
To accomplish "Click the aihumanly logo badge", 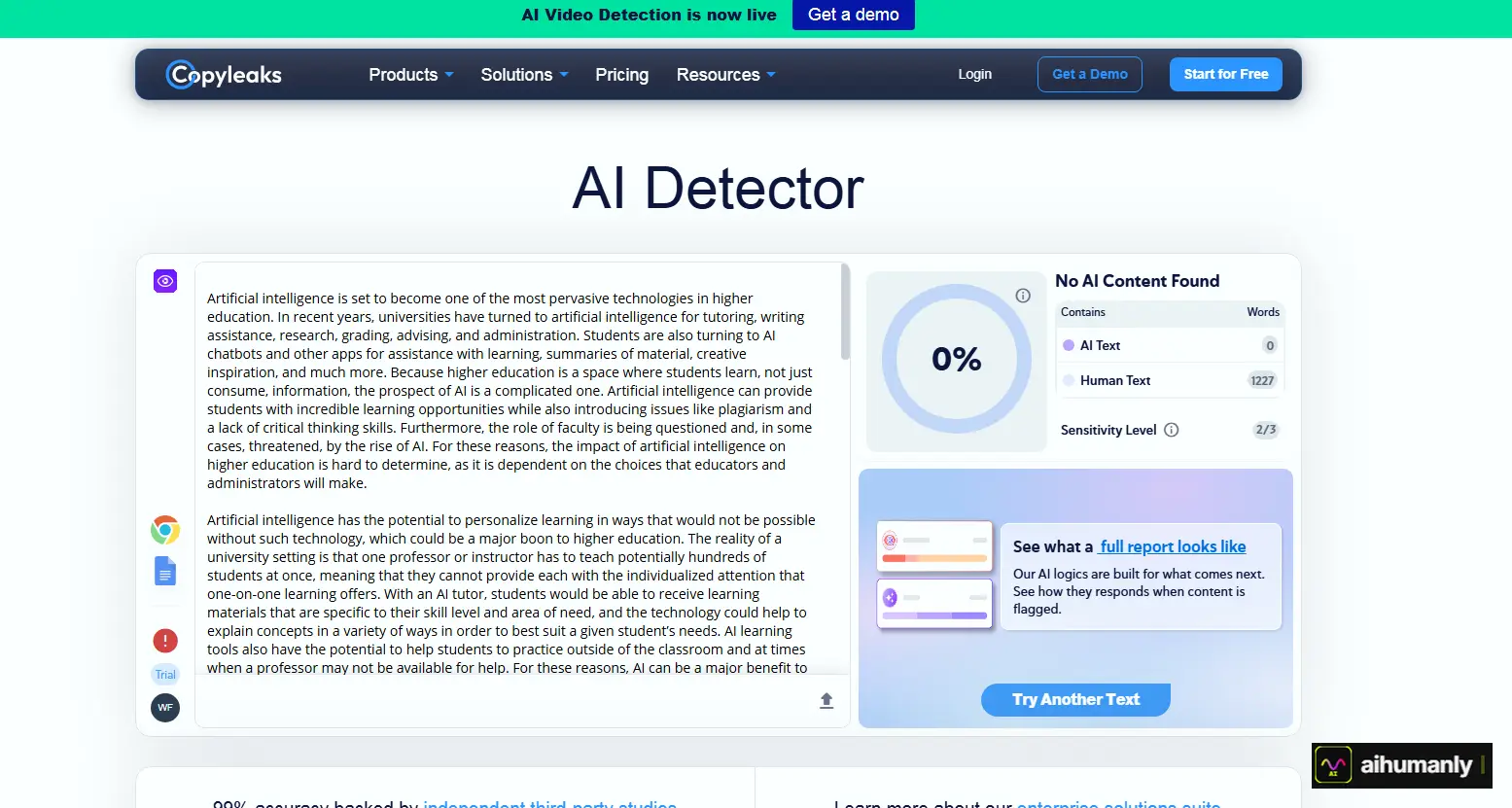I will click(1401, 765).
